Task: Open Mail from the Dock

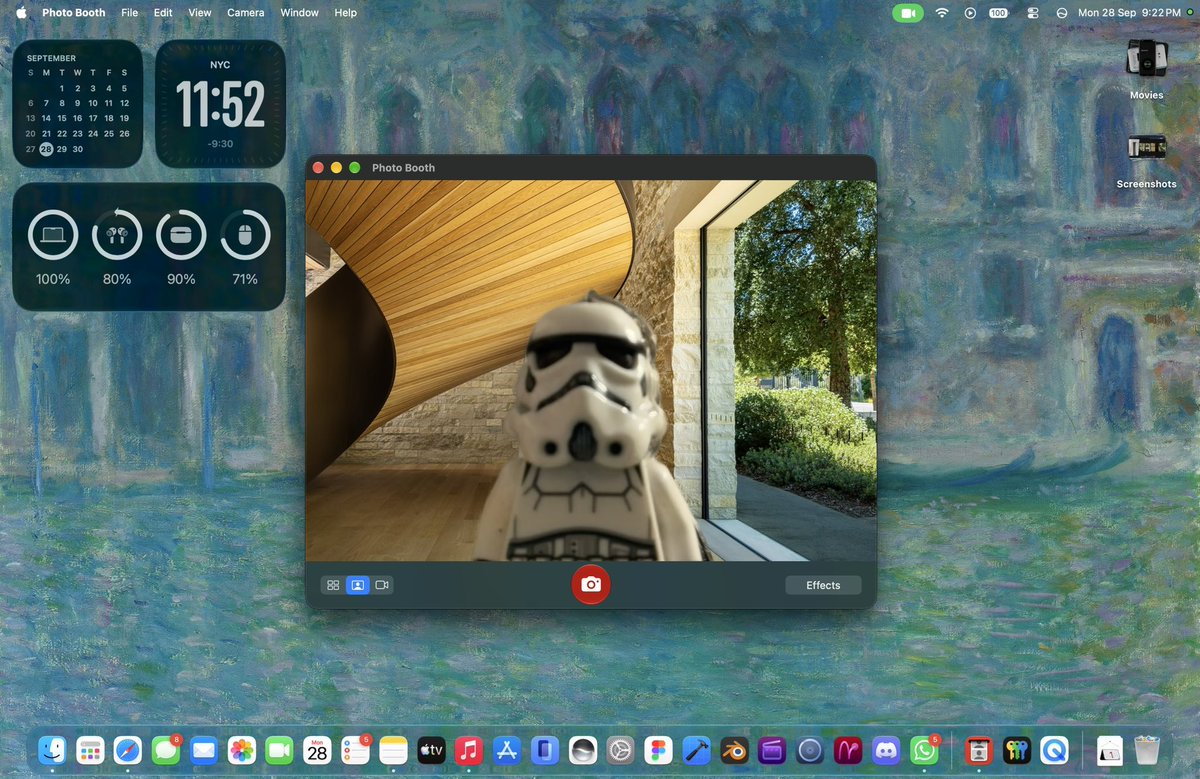Action: tap(204, 750)
